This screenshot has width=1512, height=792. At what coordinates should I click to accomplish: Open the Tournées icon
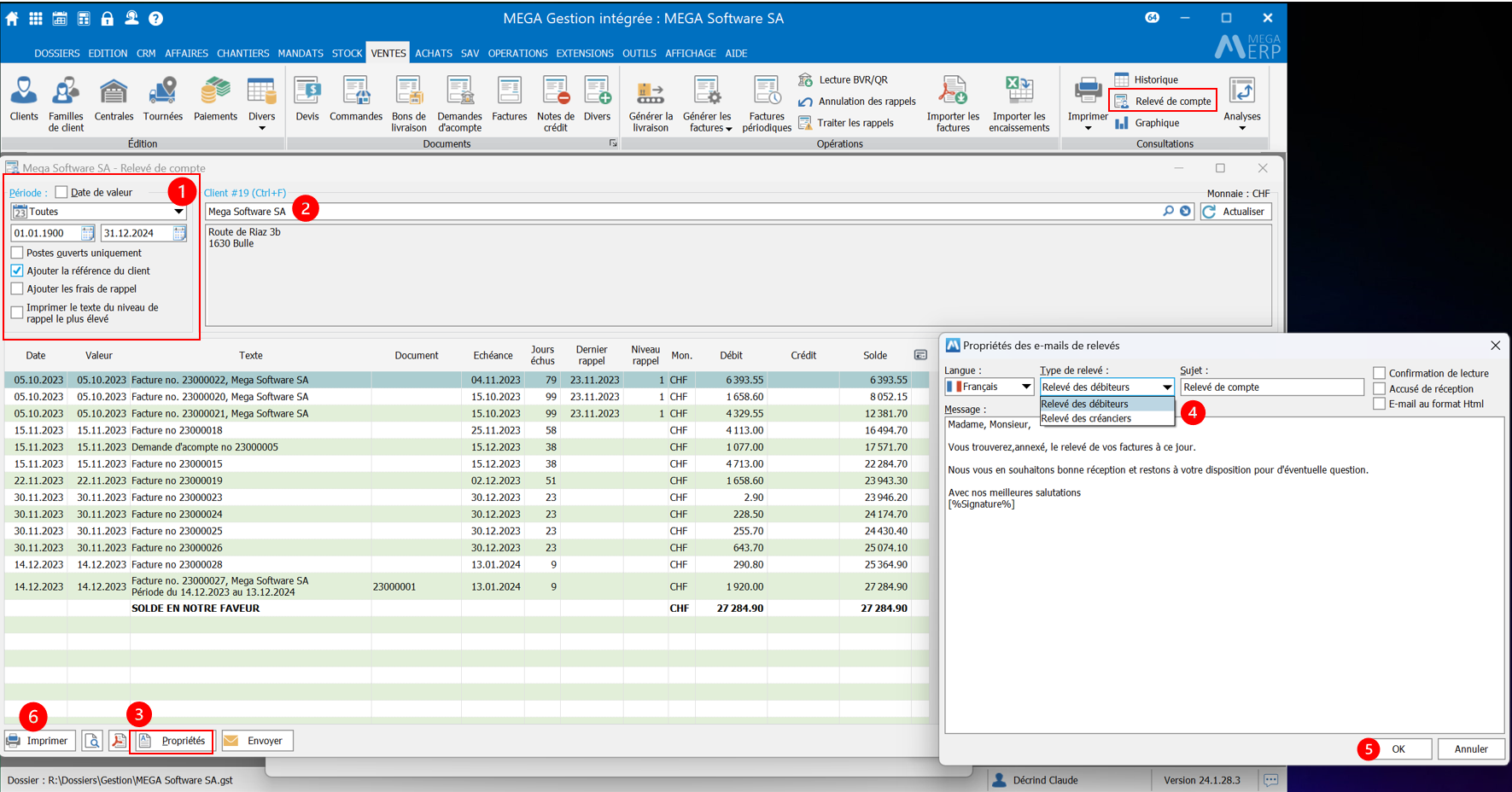point(162,99)
